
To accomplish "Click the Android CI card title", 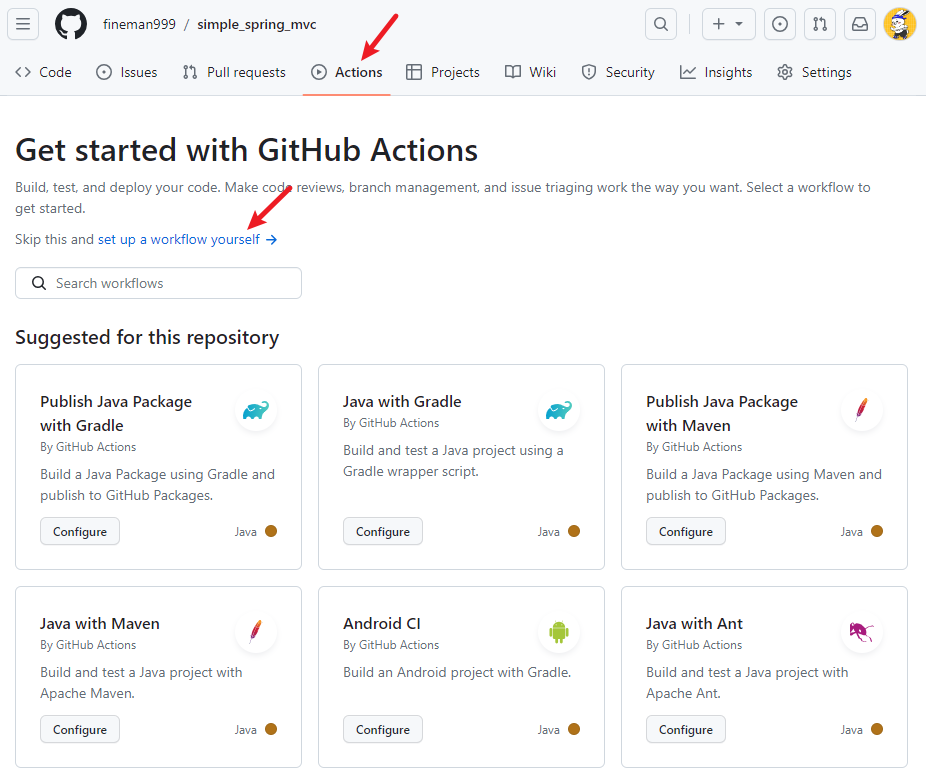I will click(x=382, y=624).
